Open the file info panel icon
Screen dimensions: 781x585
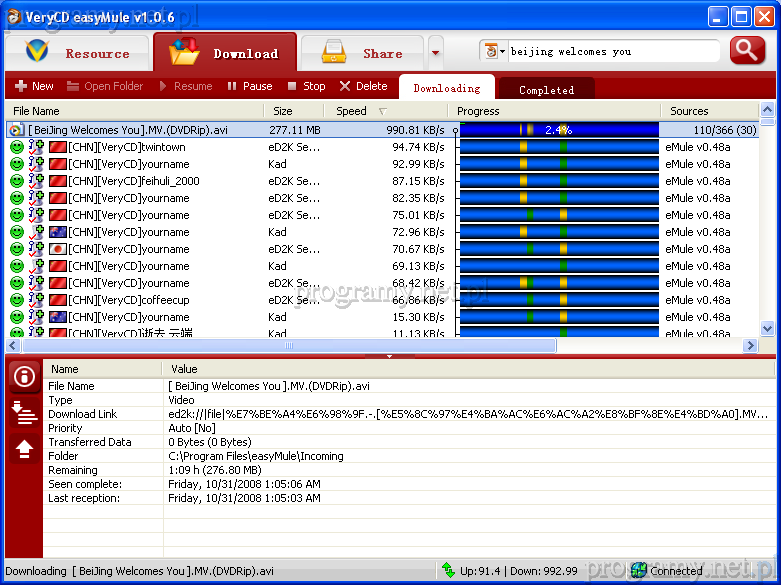[24, 377]
